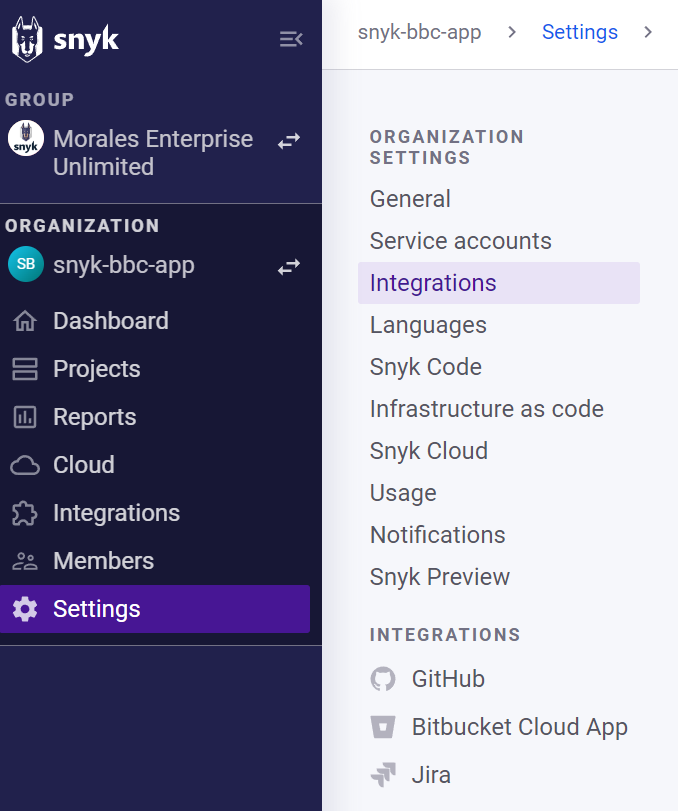Click the Reports chart icon

click(x=25, y=417)
